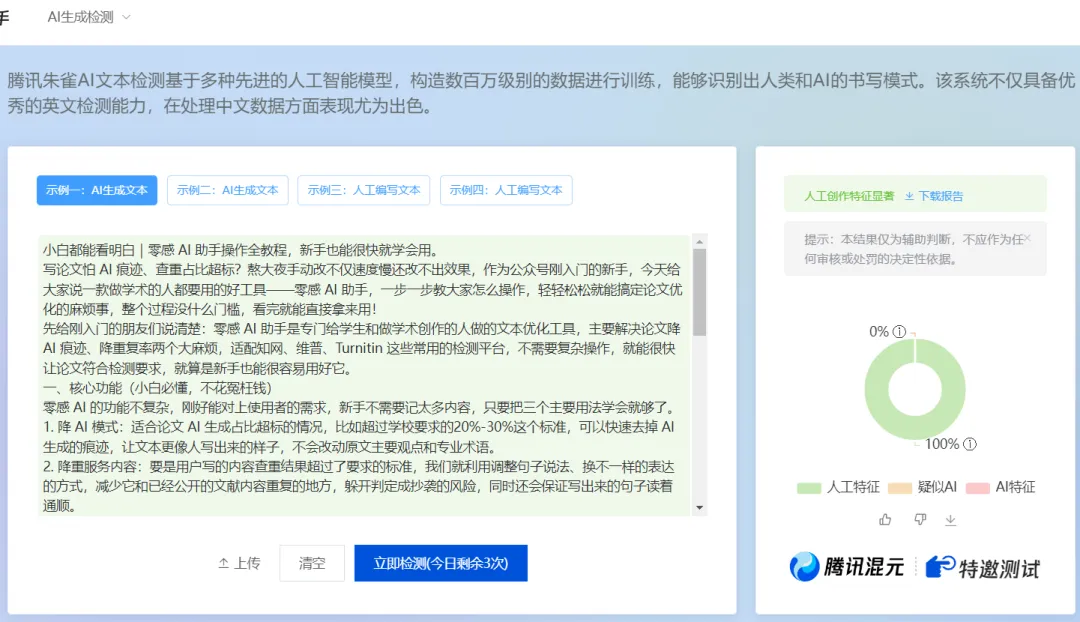Select 示例四：人工编写文本 tab

[x=506, y=190]
